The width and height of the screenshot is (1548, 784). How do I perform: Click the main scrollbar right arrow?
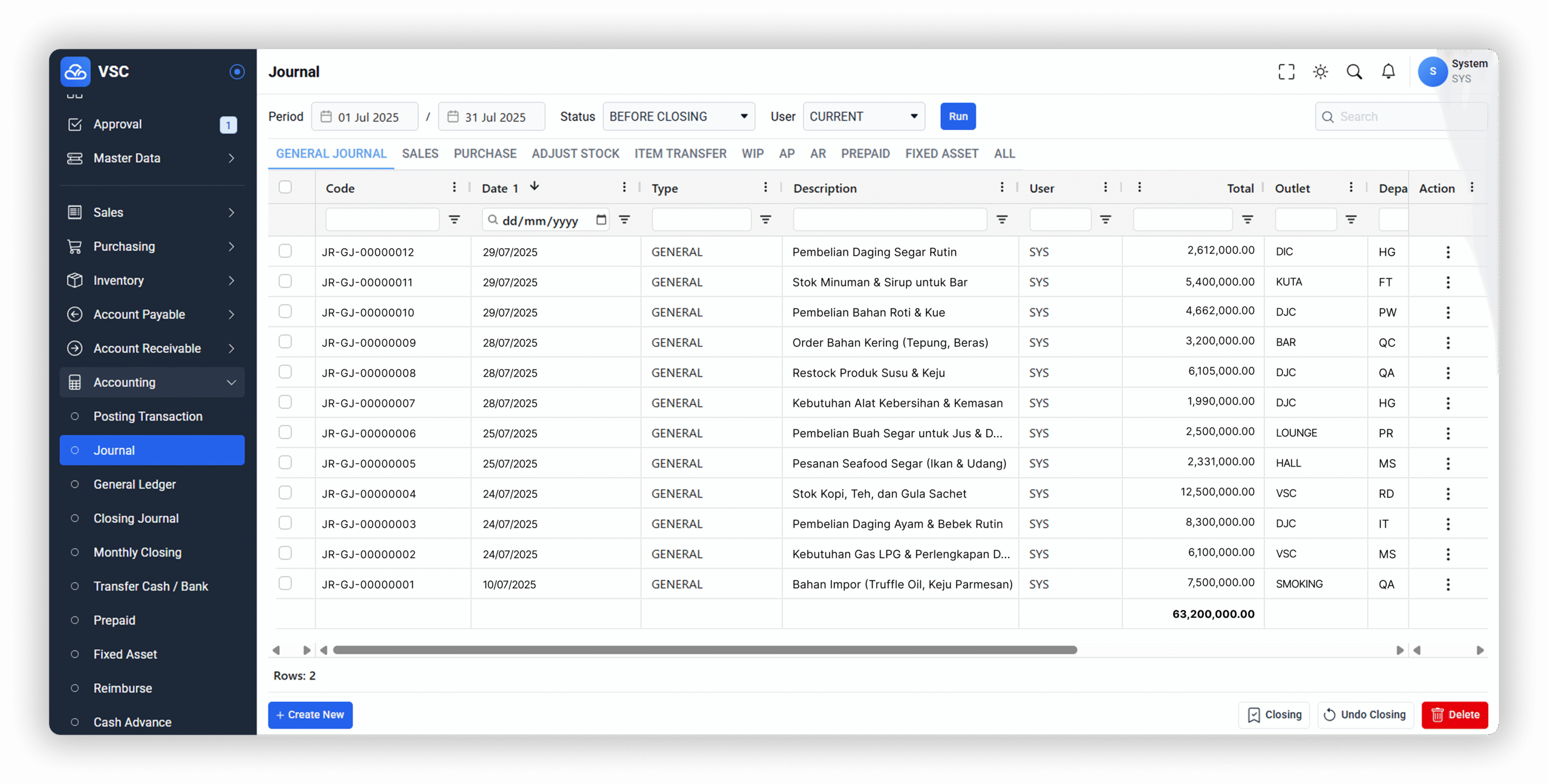(x=1399, y=650)
